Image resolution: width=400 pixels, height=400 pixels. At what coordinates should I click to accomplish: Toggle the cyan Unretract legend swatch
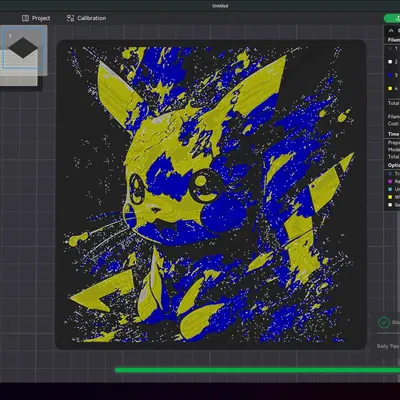point(390,189)
